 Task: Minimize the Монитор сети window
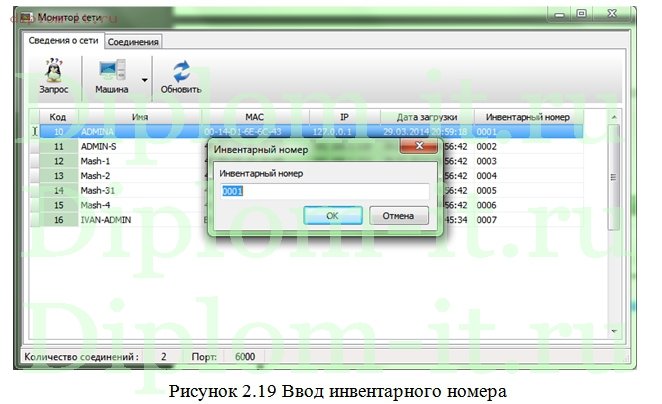tap(560, 15)
